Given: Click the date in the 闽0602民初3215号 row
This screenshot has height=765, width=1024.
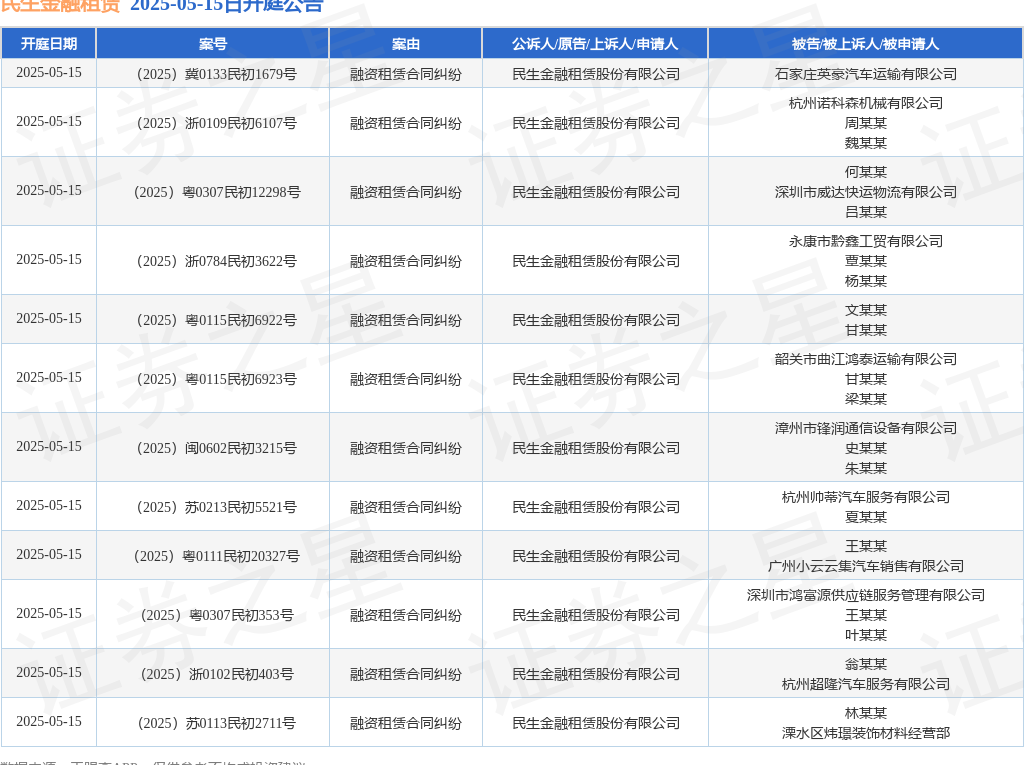Looking at the screenshot, I should click(x=49, y=447).
